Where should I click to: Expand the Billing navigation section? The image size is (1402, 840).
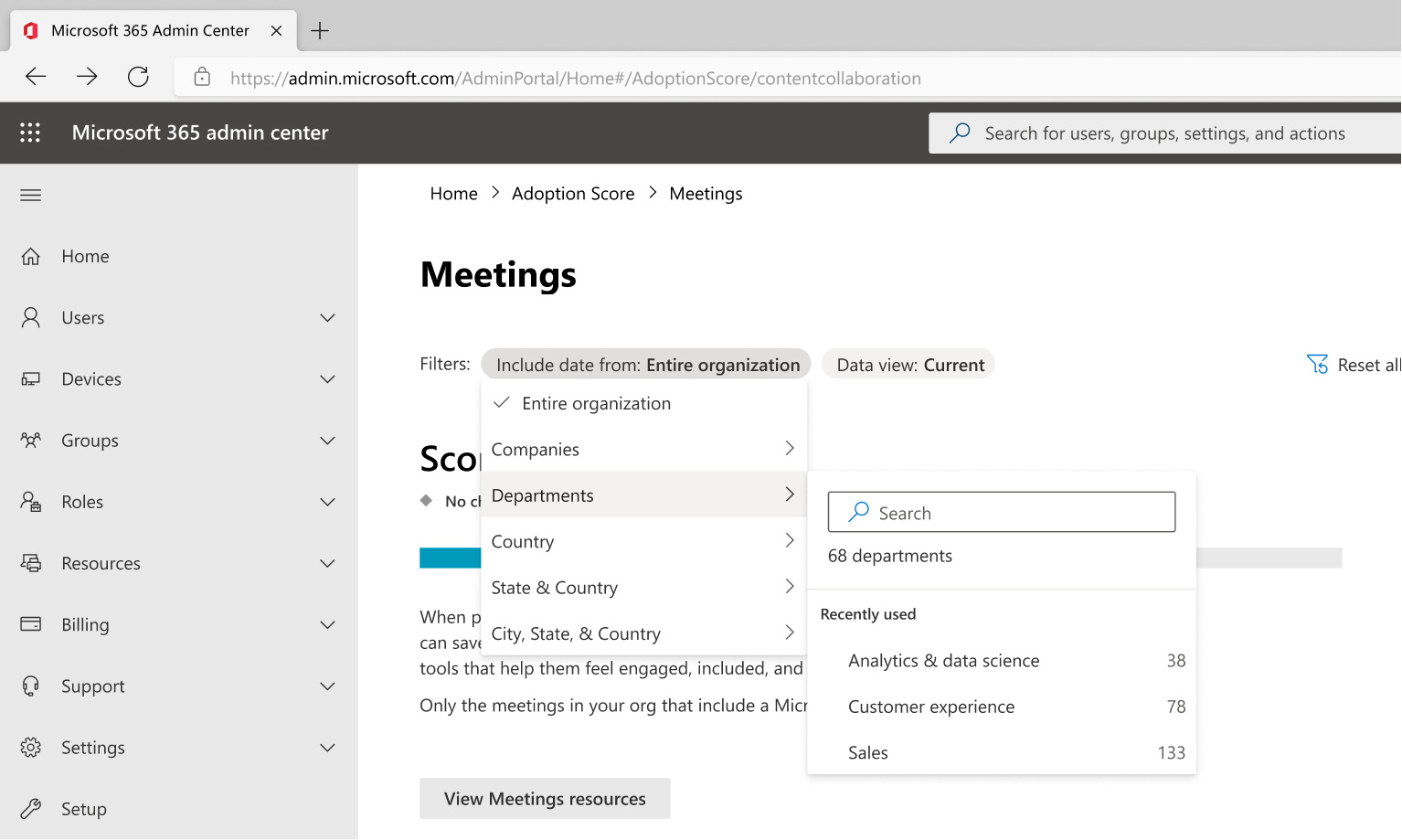[x=327, y=624]
